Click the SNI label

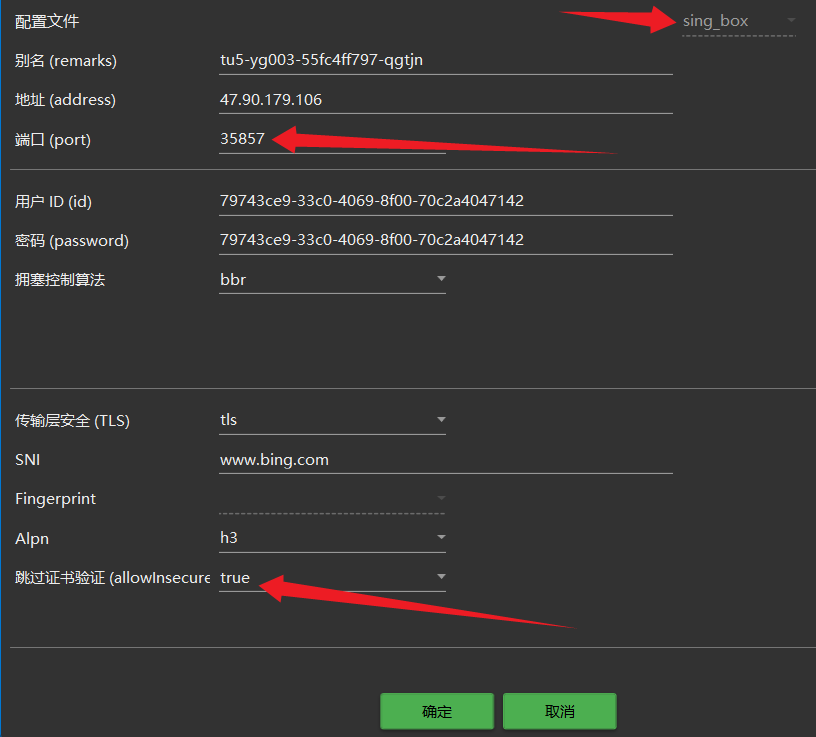[28, 460]
